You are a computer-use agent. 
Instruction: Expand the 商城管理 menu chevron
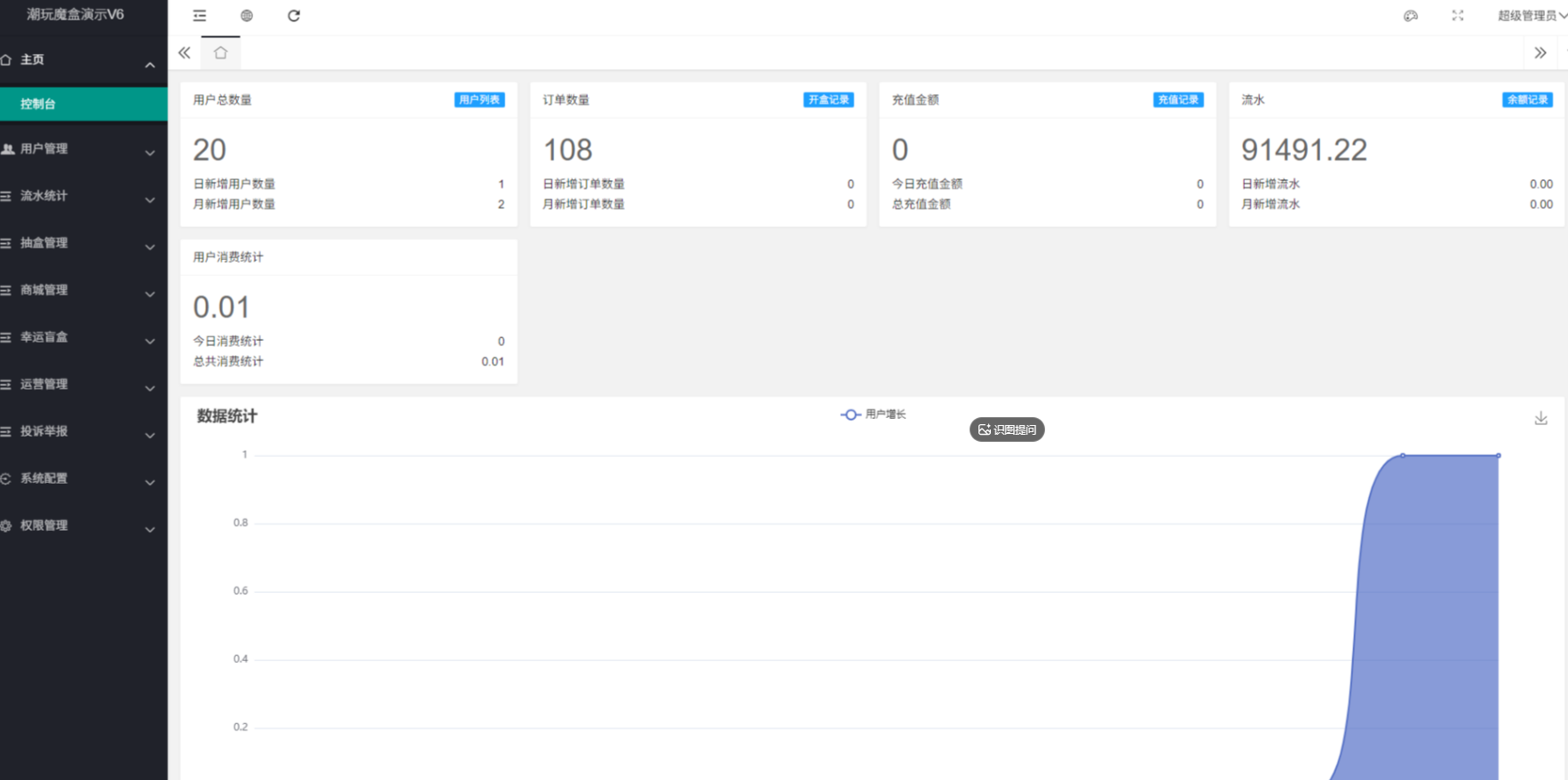click(x=150, y=295)
